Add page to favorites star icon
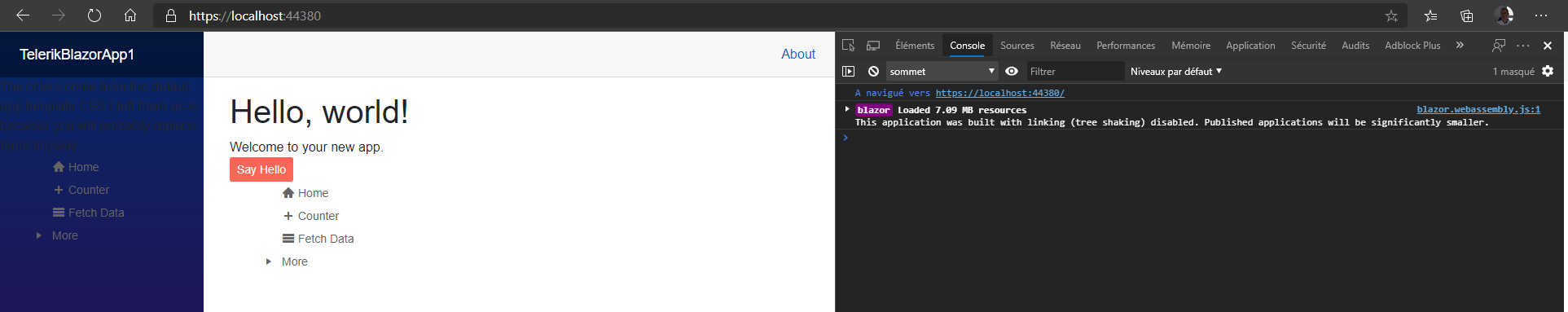Screen dimensions: 1568x312 1391,15
